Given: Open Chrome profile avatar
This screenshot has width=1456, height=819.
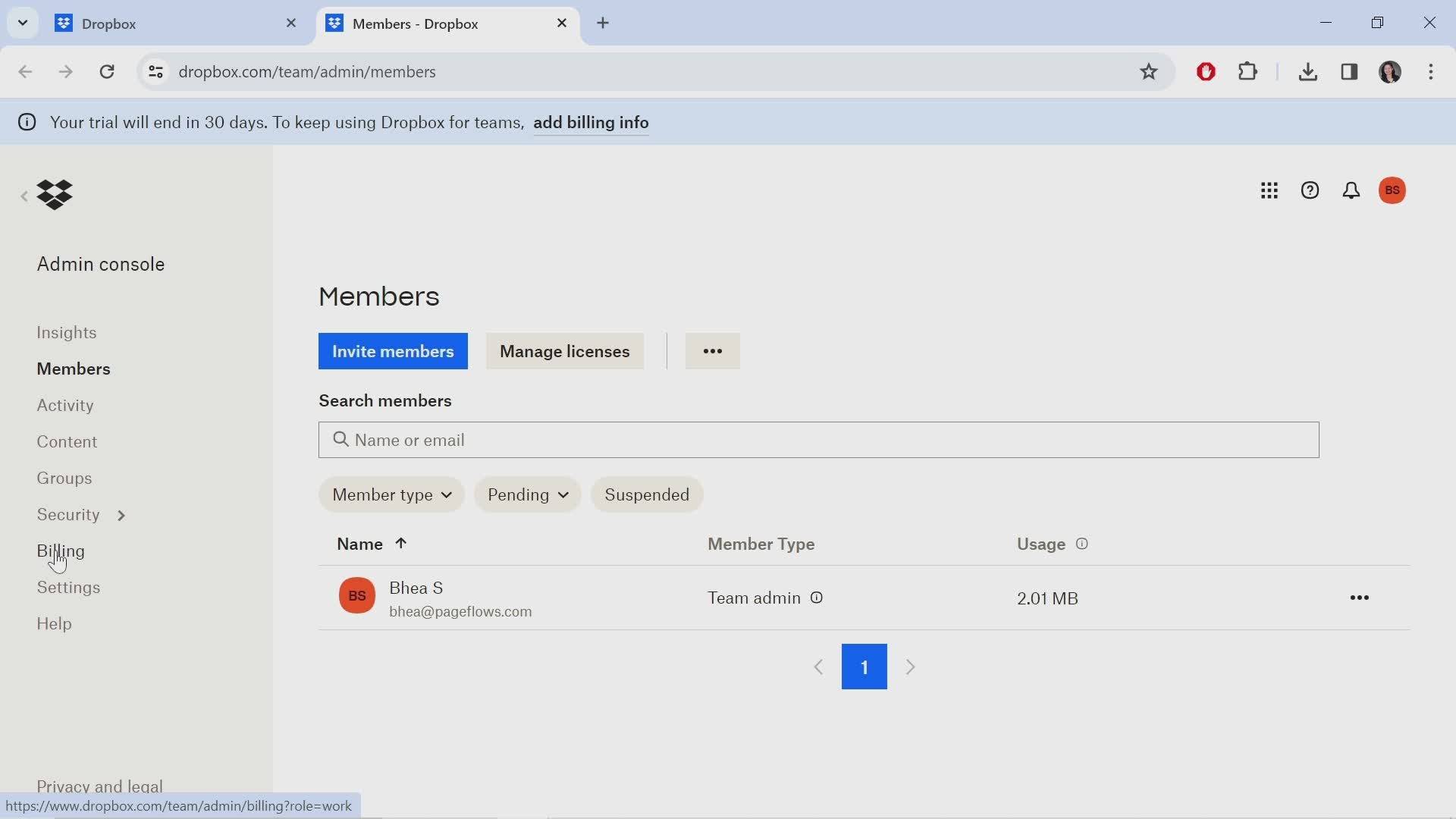Looking at the screenshot, I should point(1390,72).
